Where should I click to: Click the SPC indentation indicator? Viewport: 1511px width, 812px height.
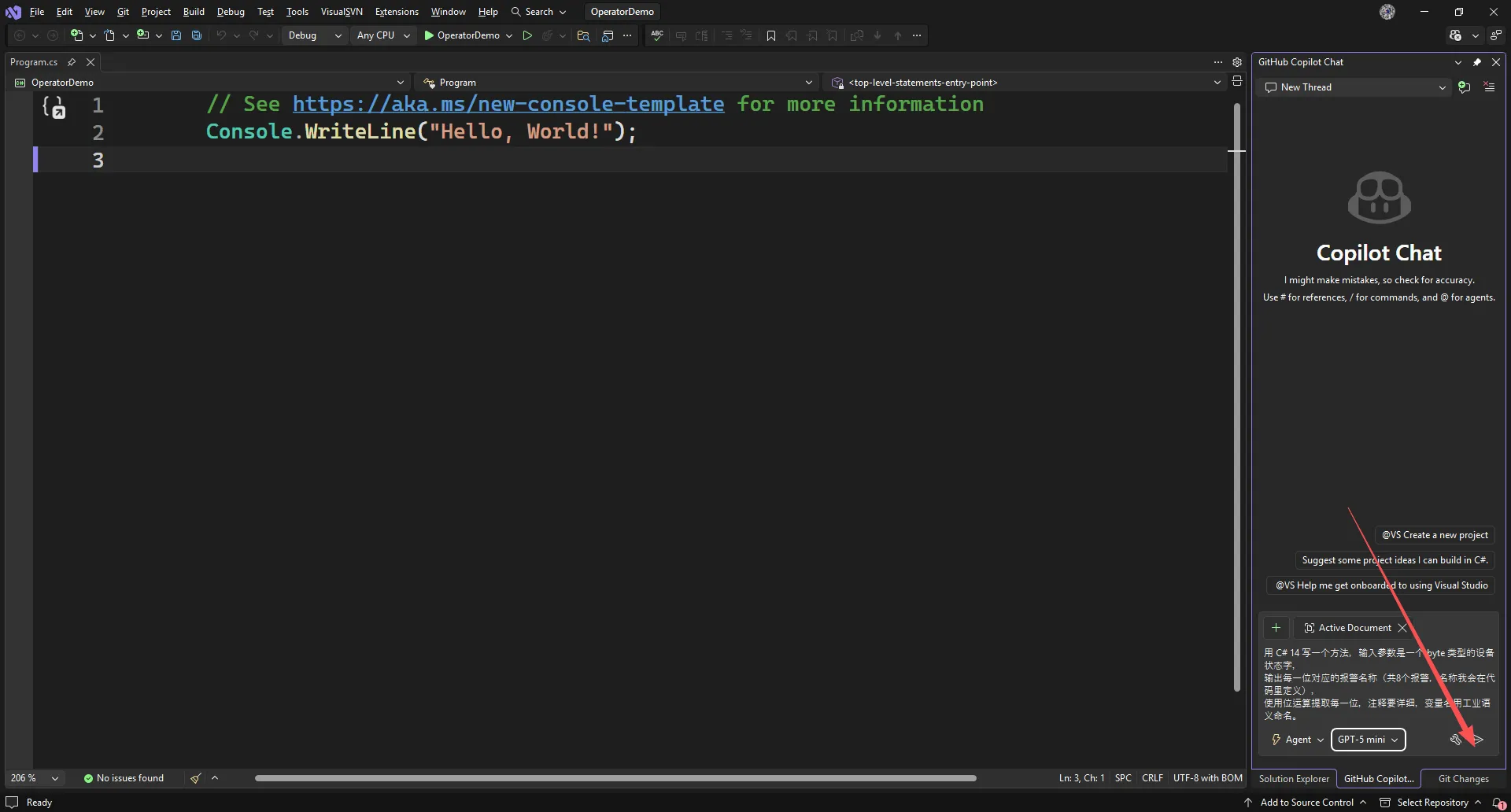pos(1123,778)
